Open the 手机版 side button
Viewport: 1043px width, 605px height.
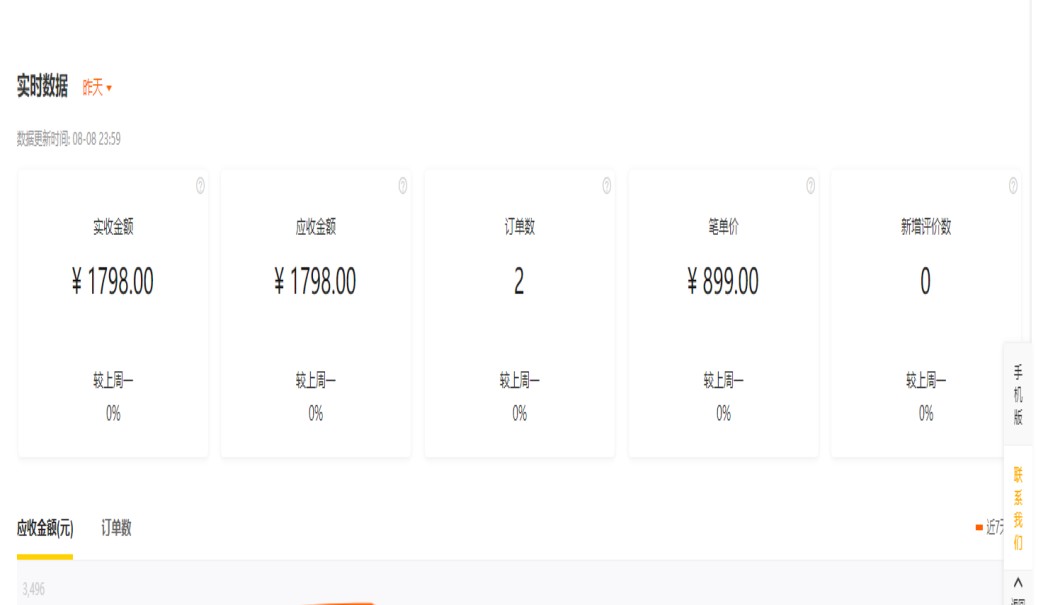[x=1018, y=395]
